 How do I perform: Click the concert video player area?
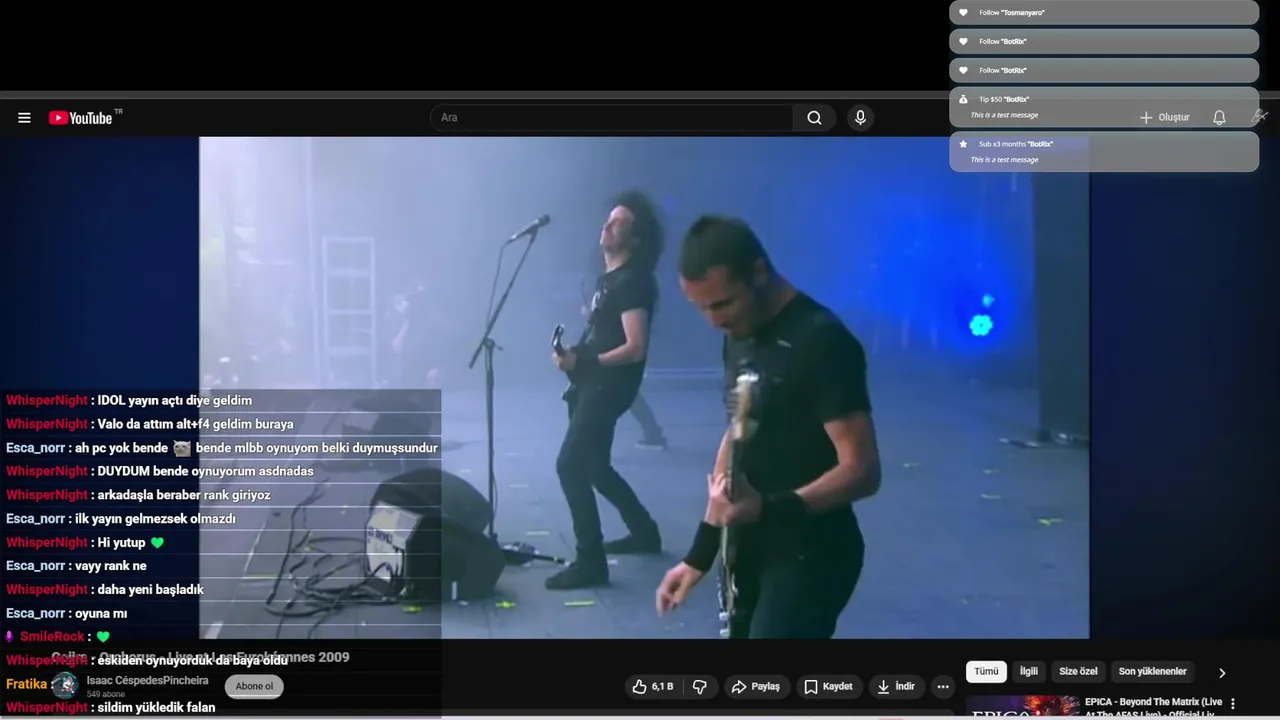pos(644,387)
